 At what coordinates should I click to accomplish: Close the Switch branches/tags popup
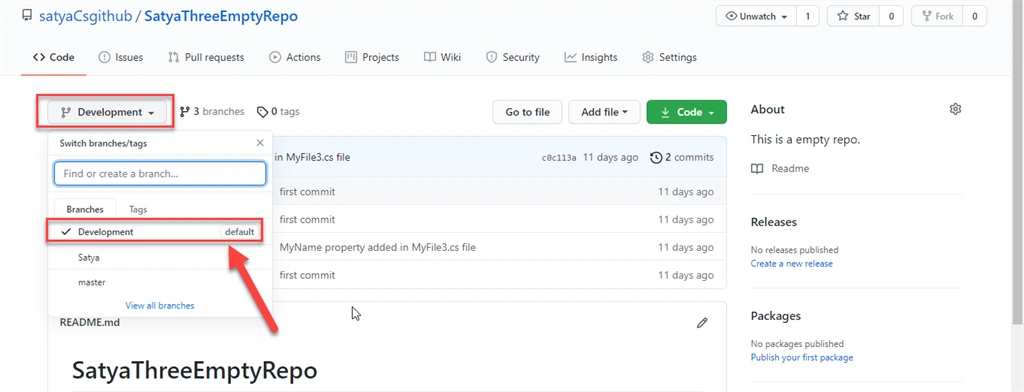pyautogui.click(x=260, y=143)
